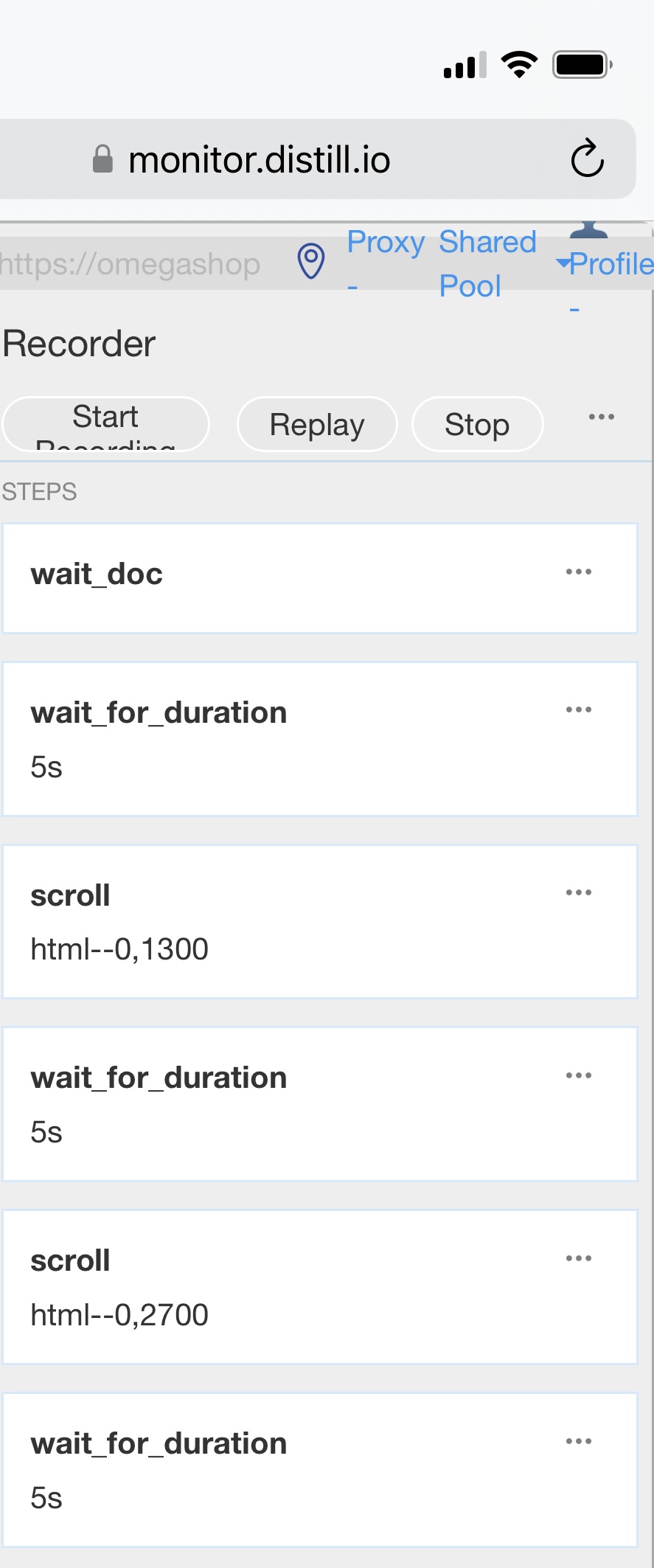Viewport: 654px width, 1568px height.
Task: Open options for the first wait_for_duration step
Action: (579, 710)
